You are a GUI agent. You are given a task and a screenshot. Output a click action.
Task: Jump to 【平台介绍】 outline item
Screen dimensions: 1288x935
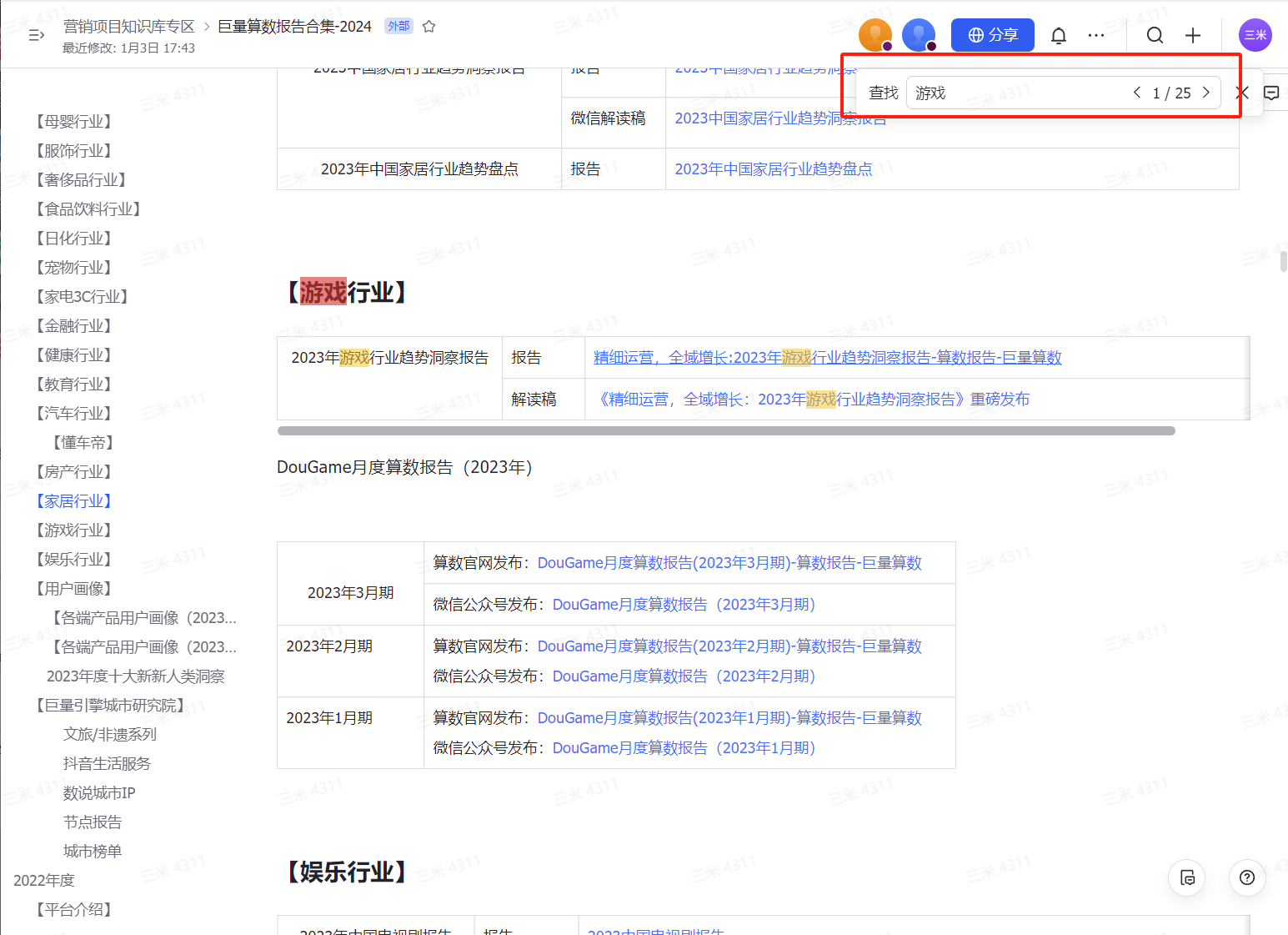tap(73, 910)
